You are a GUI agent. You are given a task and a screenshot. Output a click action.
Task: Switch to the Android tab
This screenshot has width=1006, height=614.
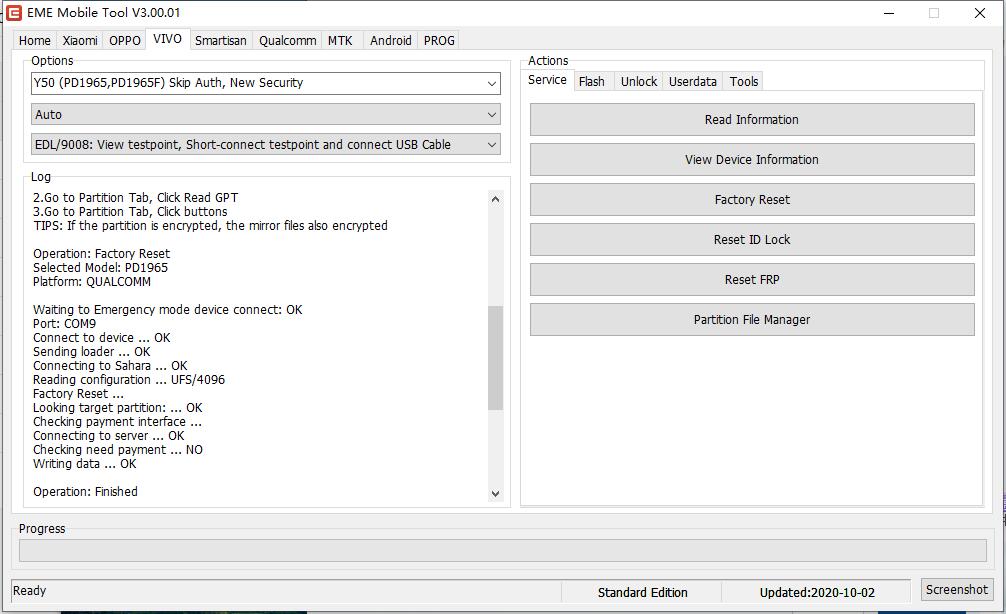click(391, 40)
